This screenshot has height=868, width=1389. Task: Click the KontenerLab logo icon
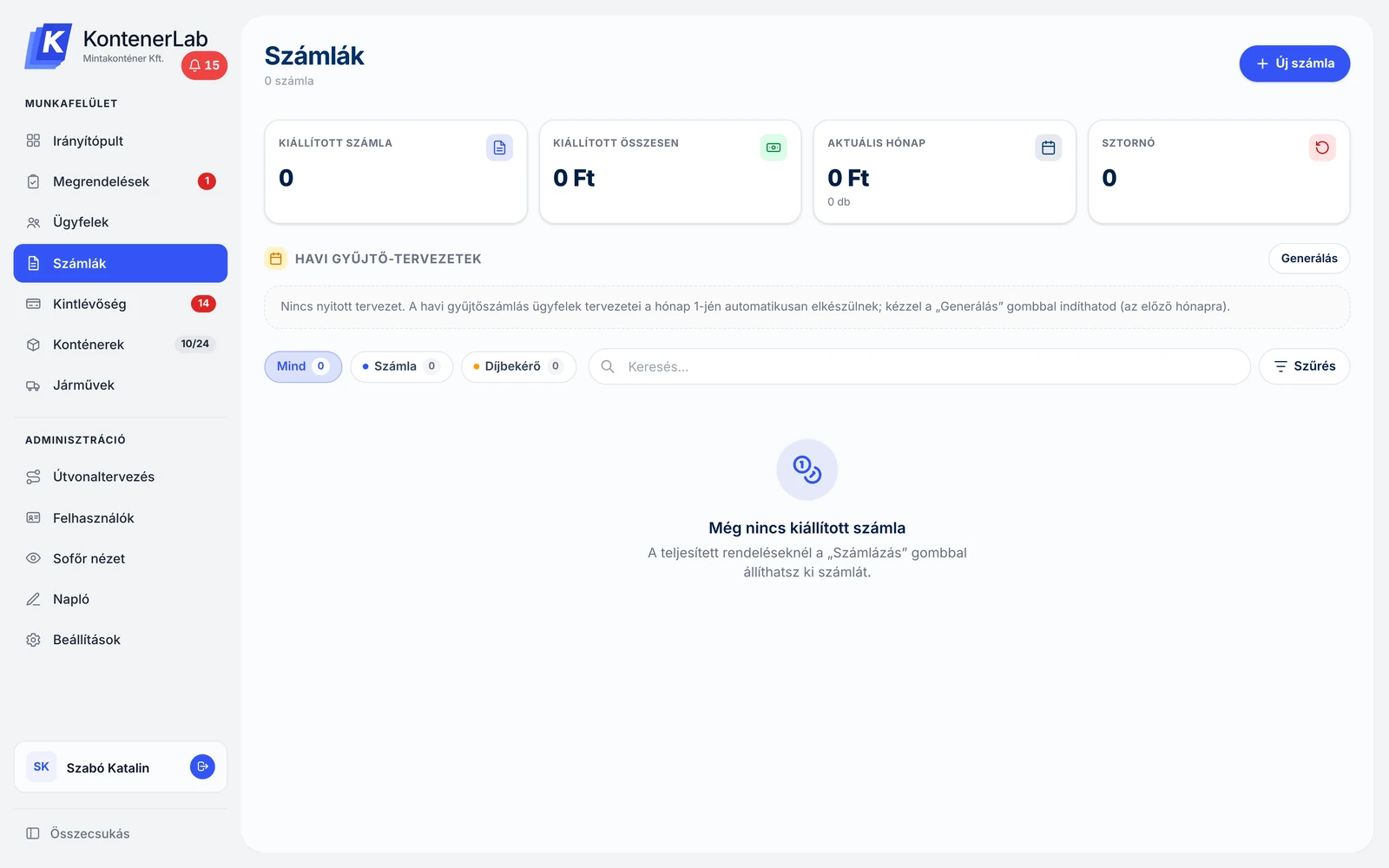coord(49,46)
